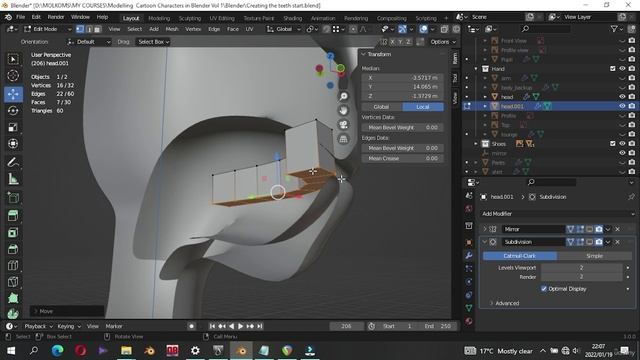Switch Transform to Local coordinates
640x360 pixels.
pyautogui.click(x=423, y=107)
